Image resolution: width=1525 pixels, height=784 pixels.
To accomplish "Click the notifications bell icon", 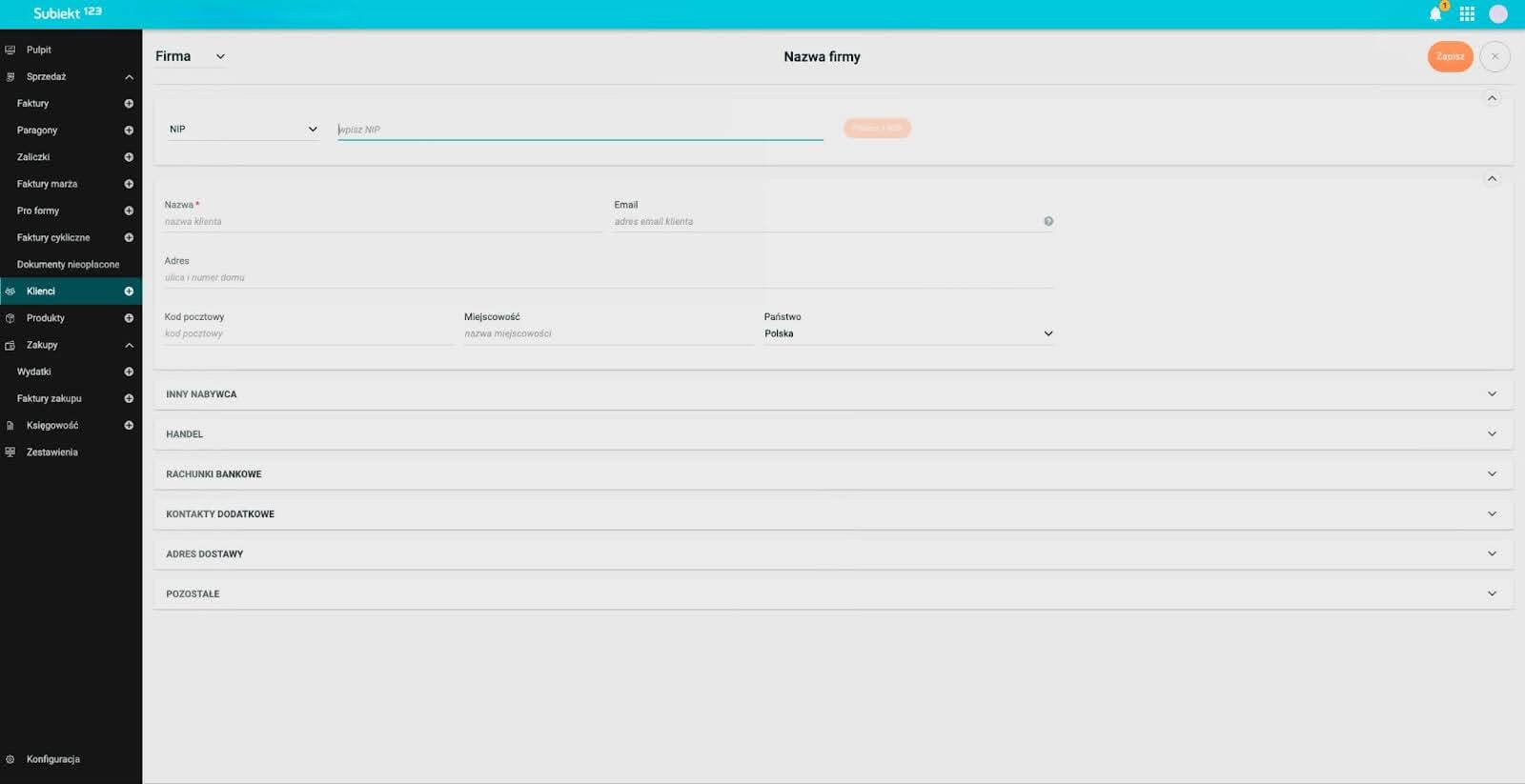I will point(1434,13).
